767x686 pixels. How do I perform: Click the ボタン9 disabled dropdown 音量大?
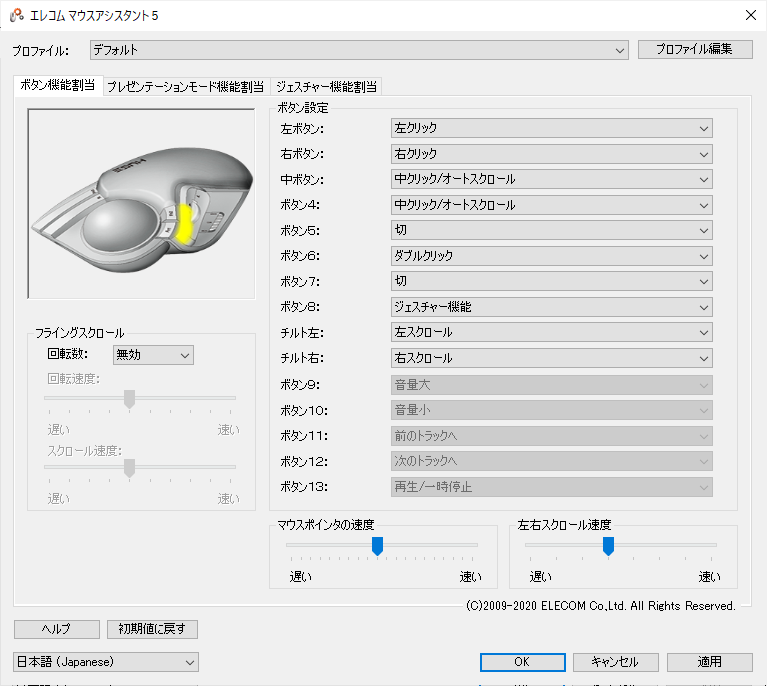point(551,385)
